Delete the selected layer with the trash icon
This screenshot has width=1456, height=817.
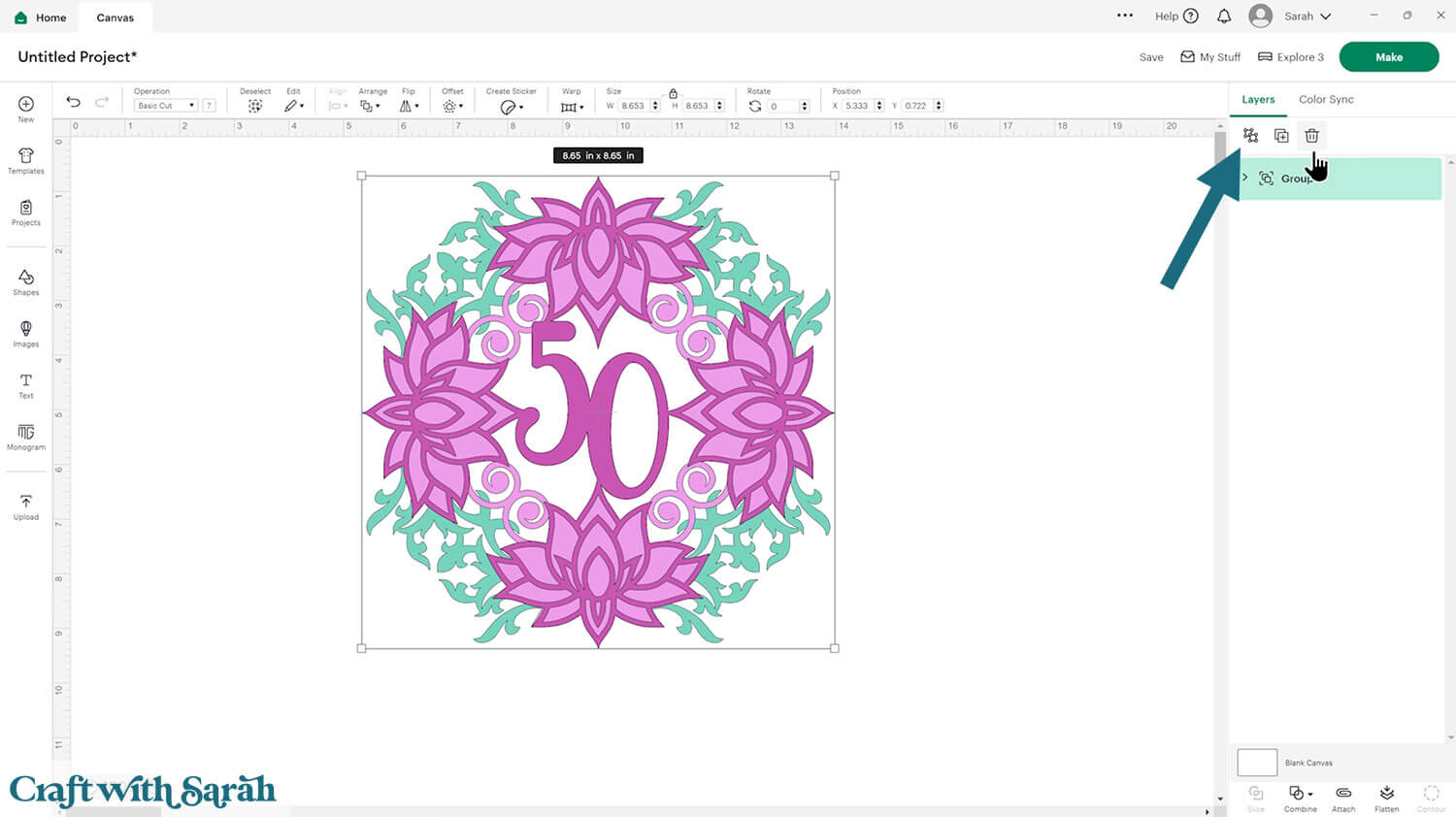tap(1311, 136)
